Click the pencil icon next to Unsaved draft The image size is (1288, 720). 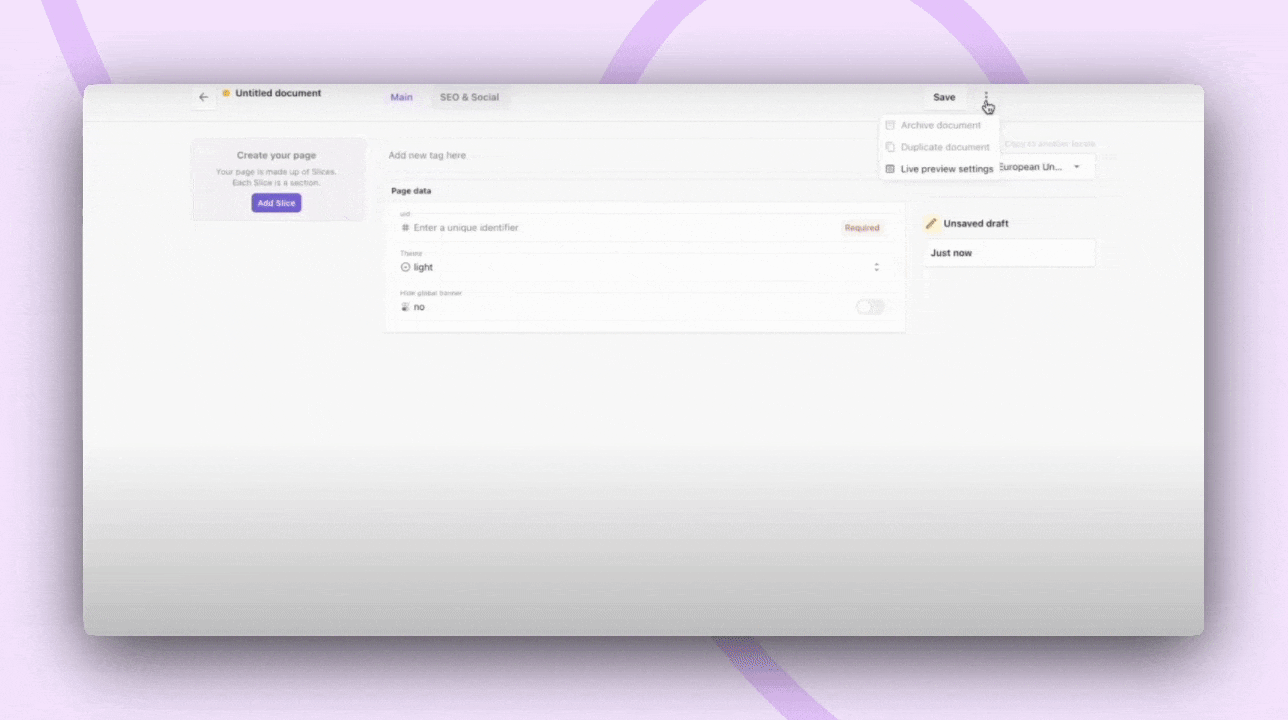click(932, 223)
